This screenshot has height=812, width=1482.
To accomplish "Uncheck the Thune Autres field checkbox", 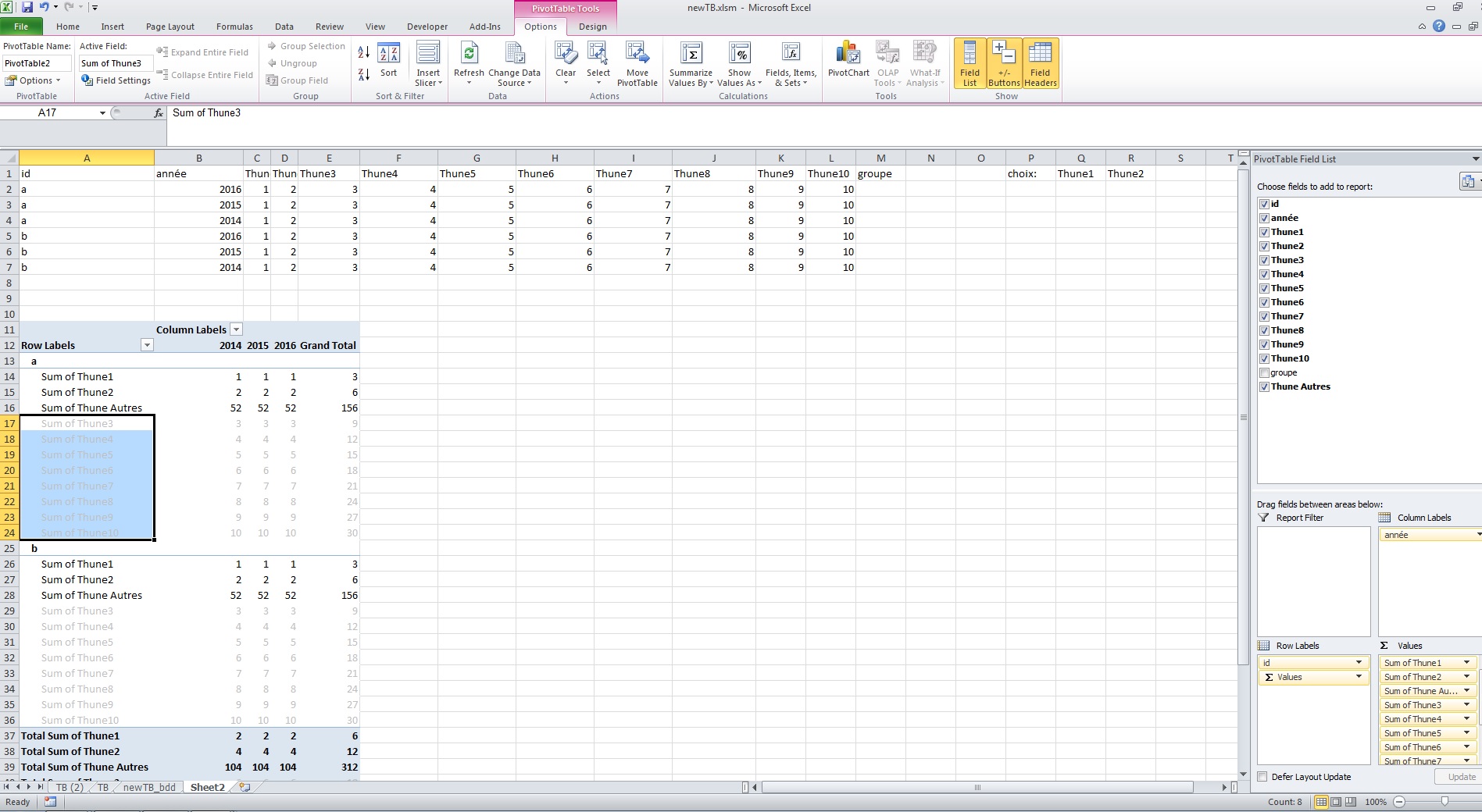I will [x=1264, y=386].
